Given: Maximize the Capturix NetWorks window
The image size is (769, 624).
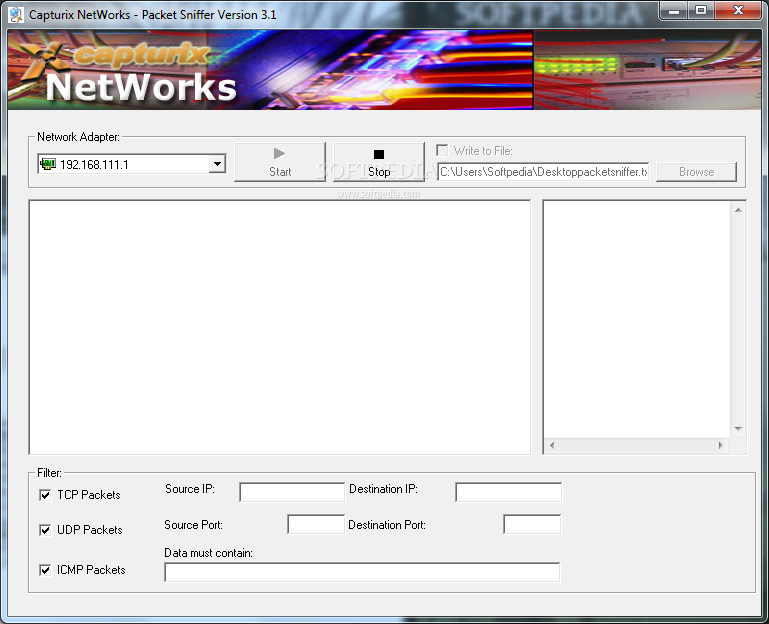Looking at the screenshot, I should (x=701, y=11).
